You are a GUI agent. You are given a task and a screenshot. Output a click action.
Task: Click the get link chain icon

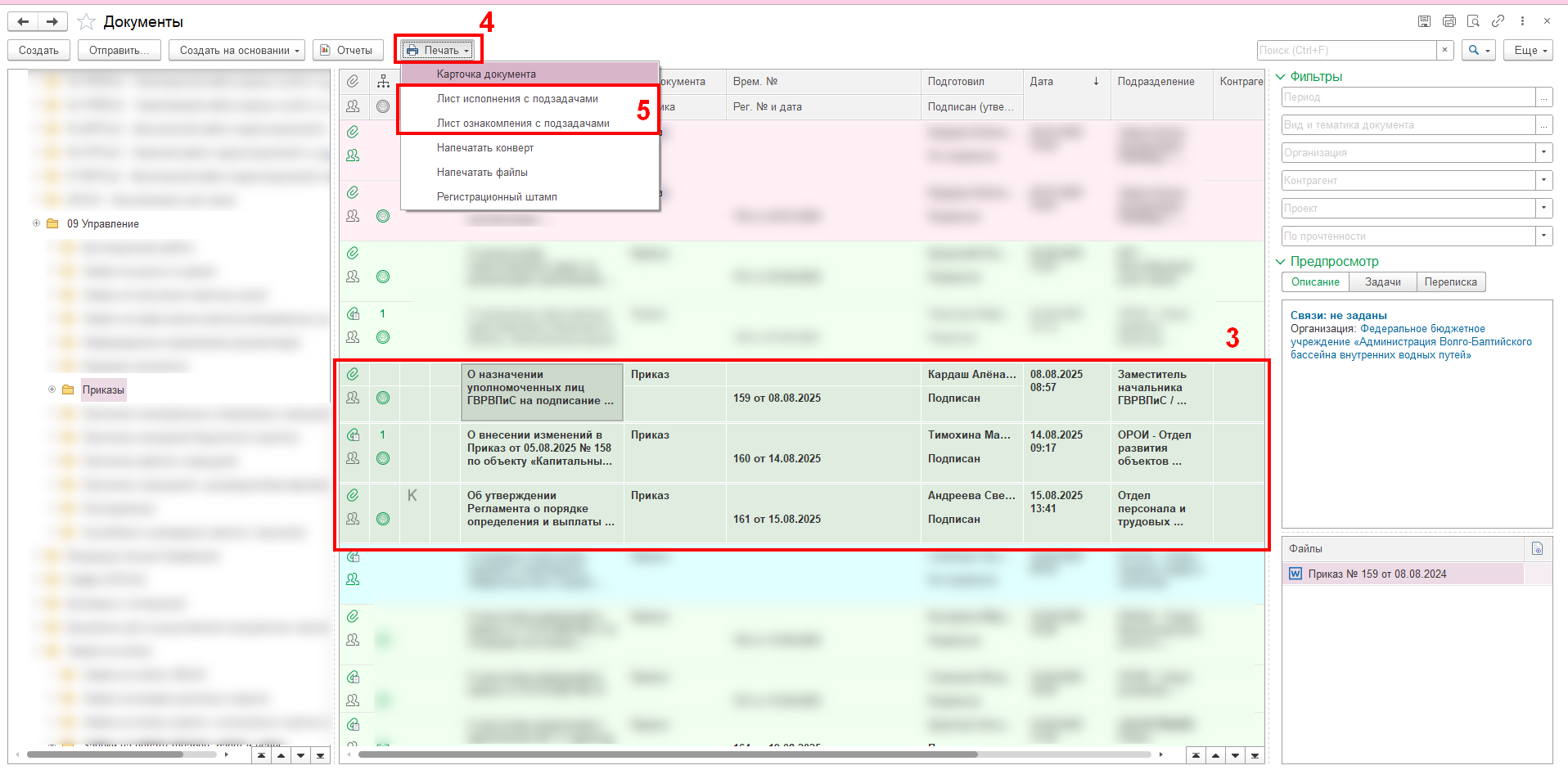(x=1498, y=21)
